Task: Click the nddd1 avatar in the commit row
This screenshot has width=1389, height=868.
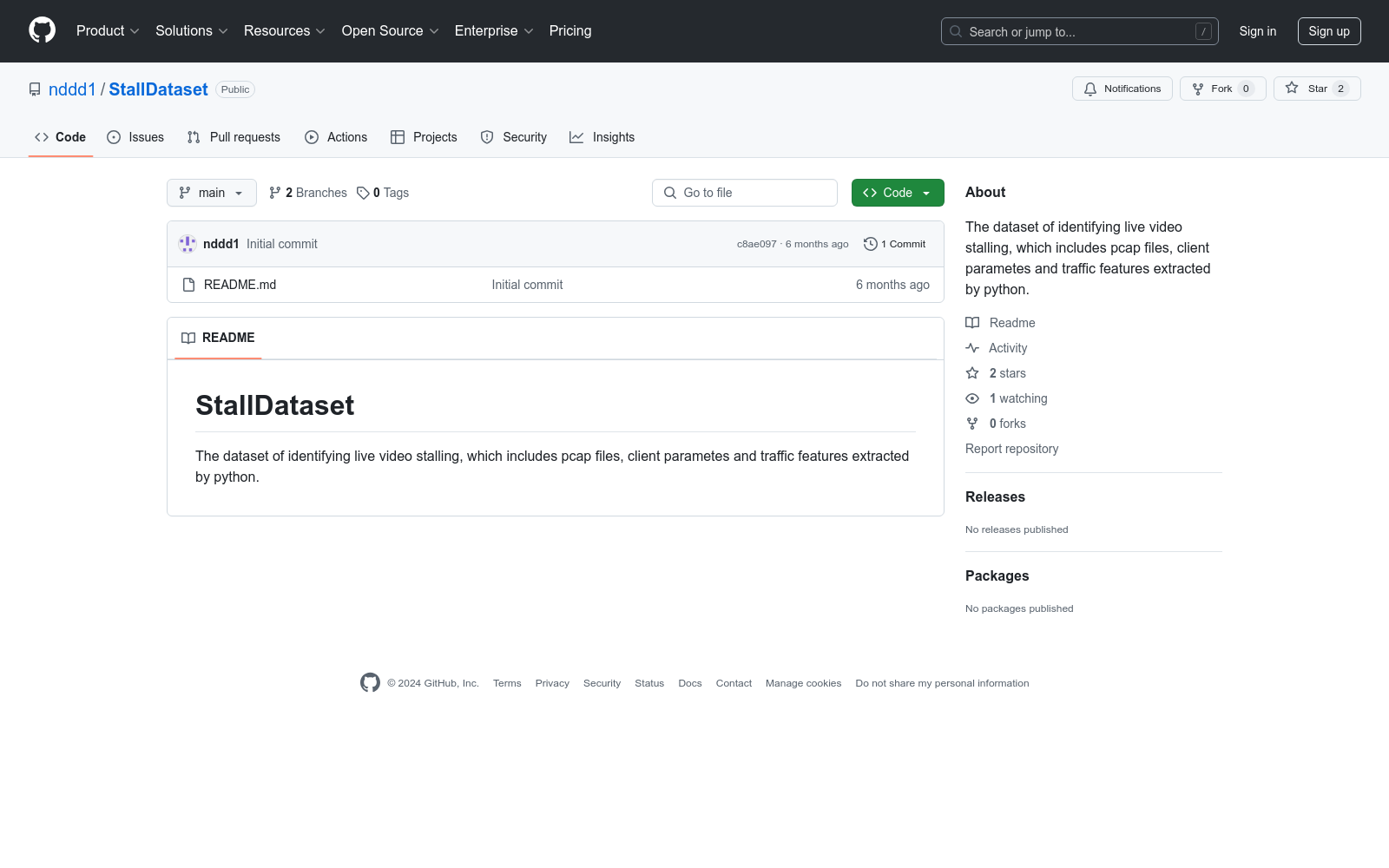Action: (x=188, y=244)
